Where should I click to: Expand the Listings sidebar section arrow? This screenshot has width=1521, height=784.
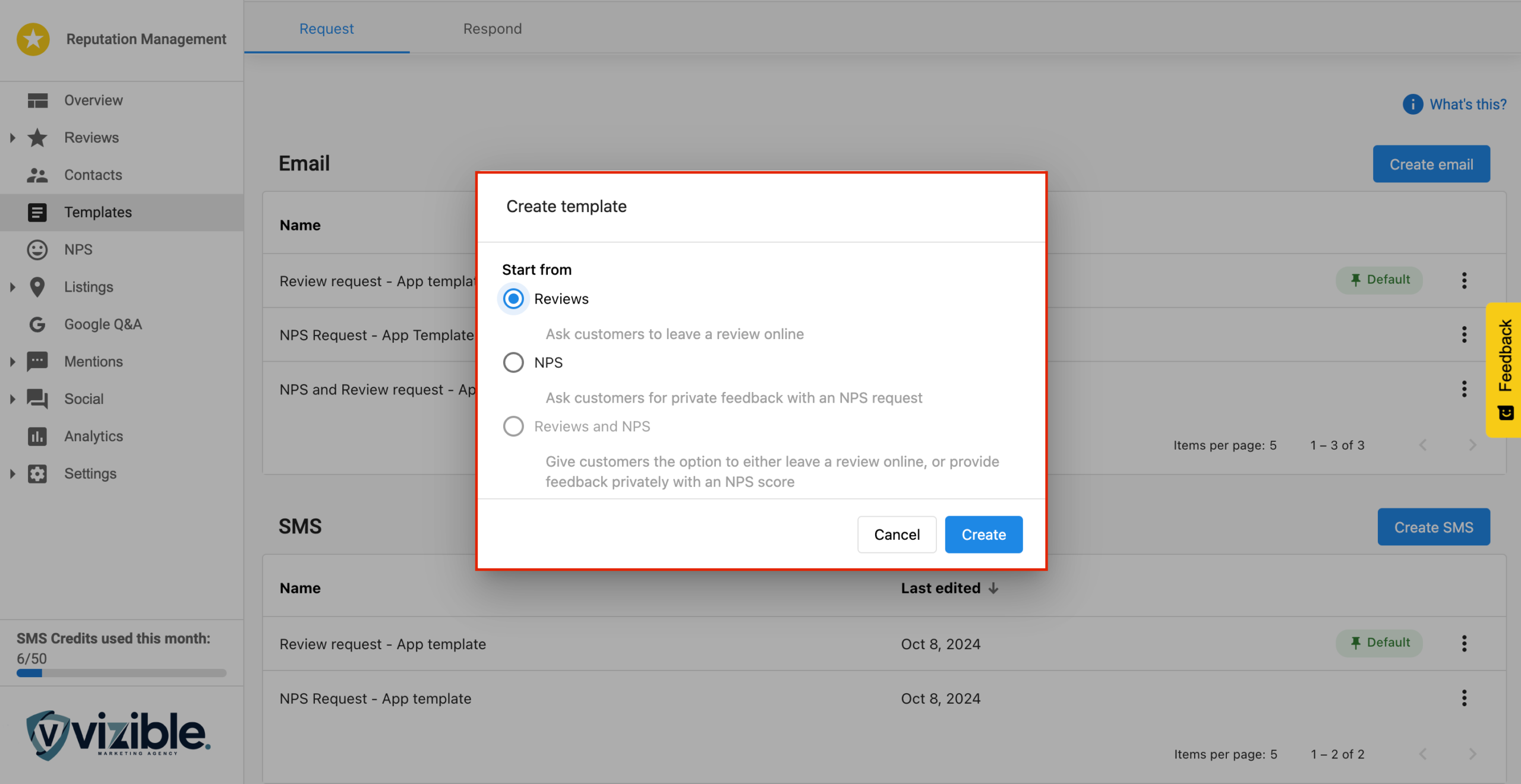12,287
